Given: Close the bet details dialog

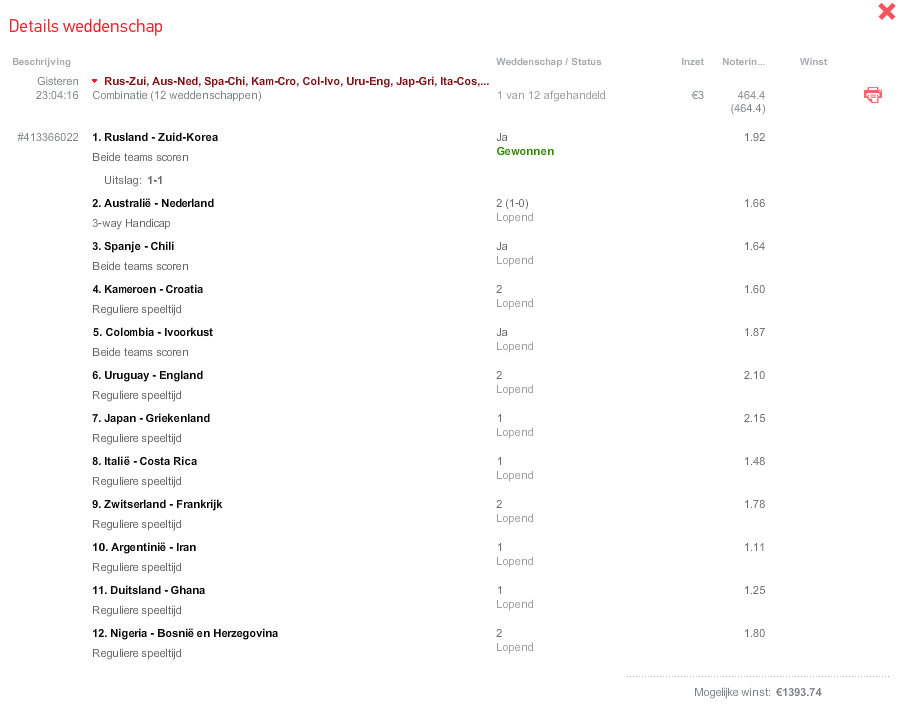Looking at the screenshot, I should (886, 12).
